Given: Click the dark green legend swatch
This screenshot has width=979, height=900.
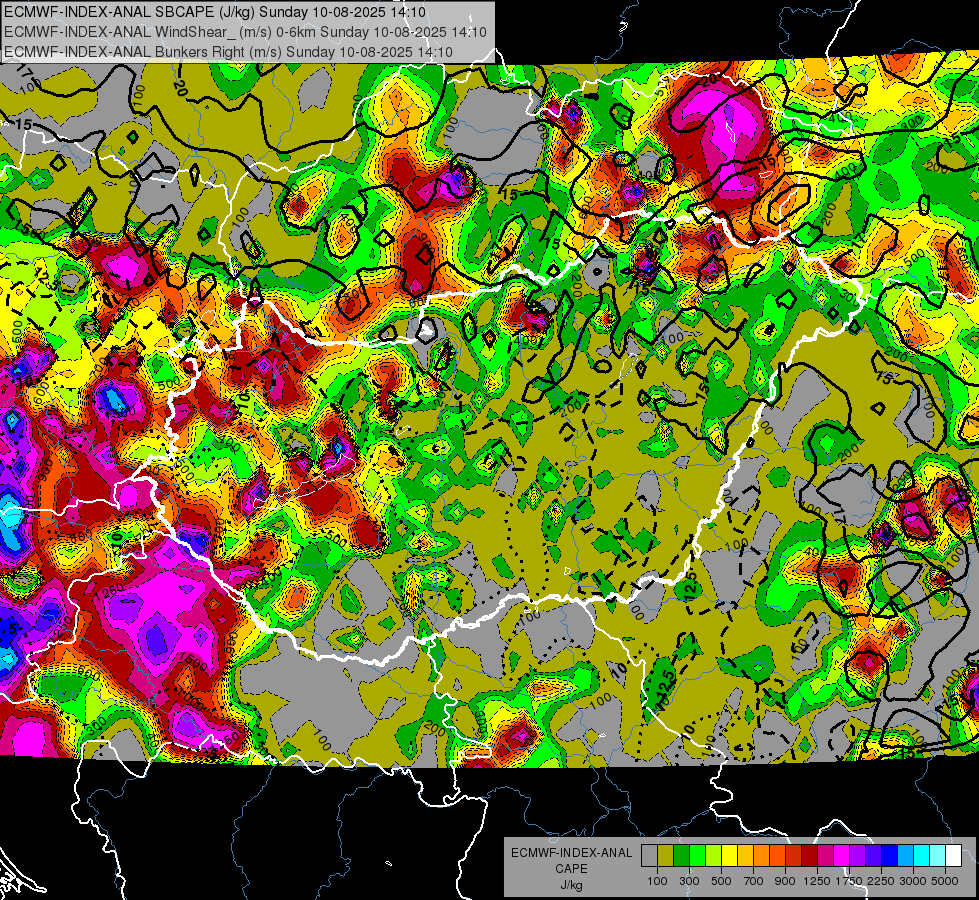Looking at the screenshot, I should click(681, 856).
